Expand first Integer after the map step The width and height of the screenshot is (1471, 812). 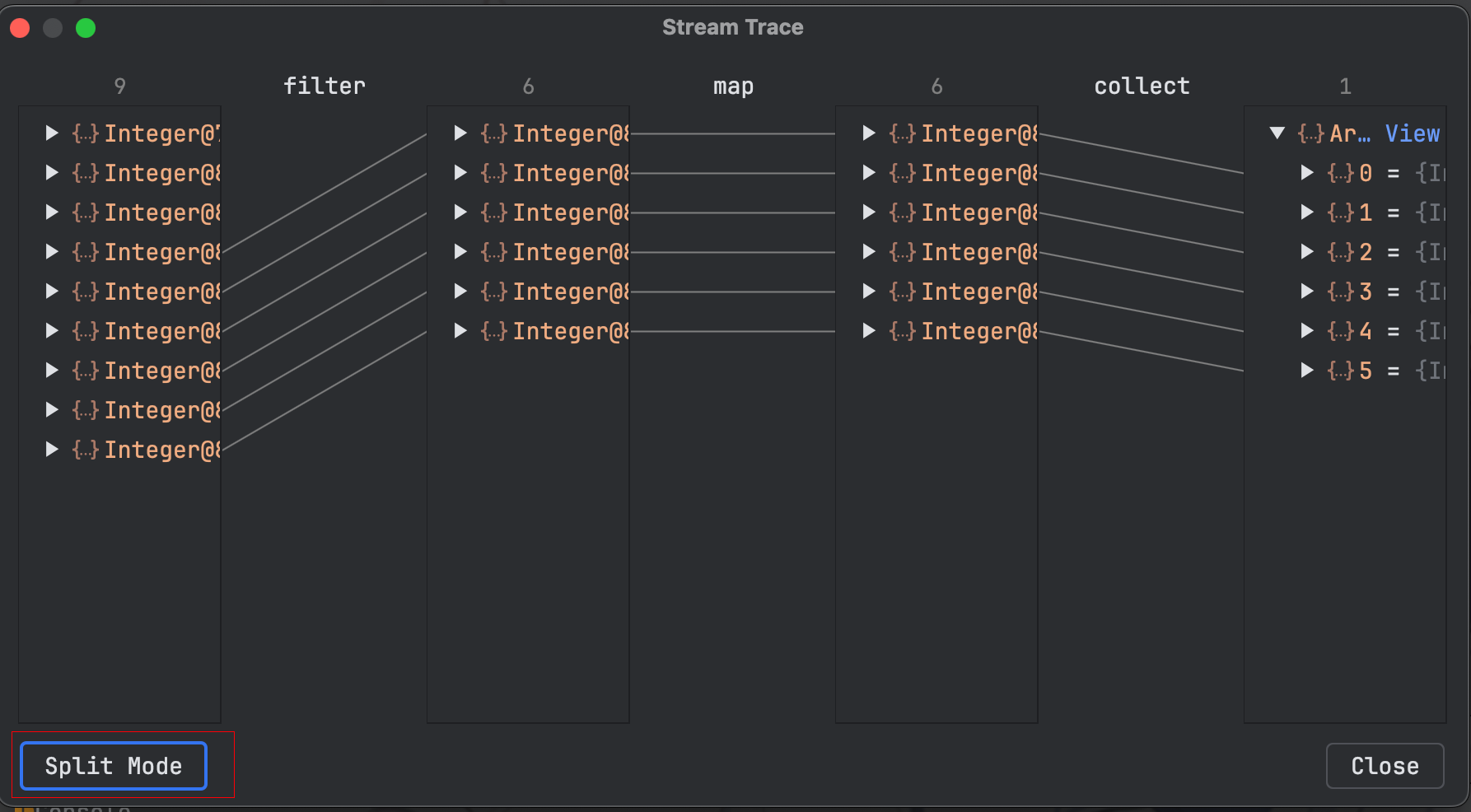pos(869,133)
